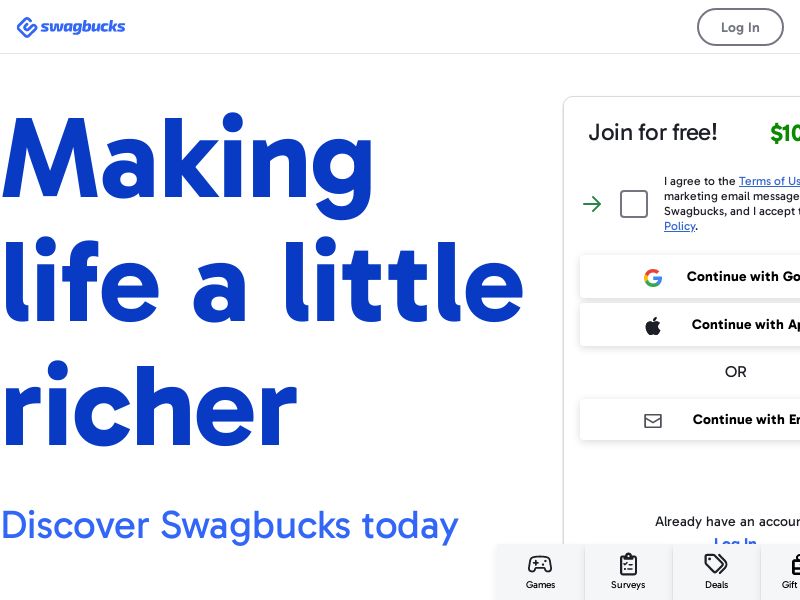The width and height of the screenshot is (800, 600).
Task: Check the Terms of Use agreement box
Action: [x=634, y=204]
